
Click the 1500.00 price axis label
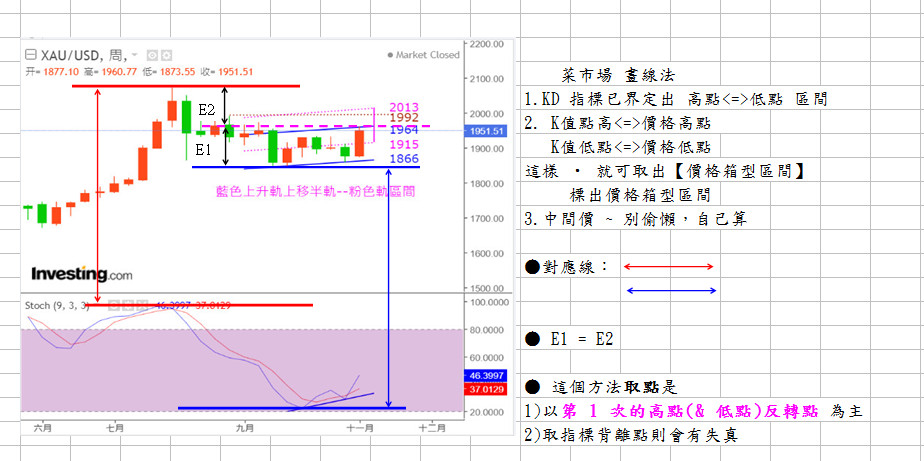pos(486,288)
